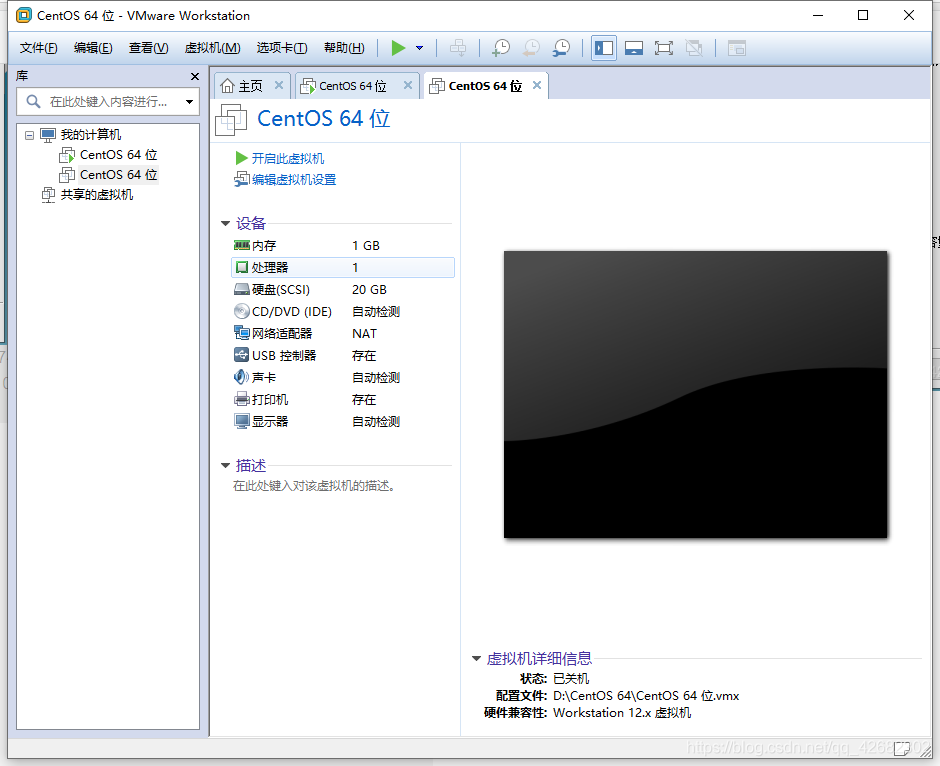This screenshot has height=766, width=940.
Task: Open the power options dropdown arrow
Action: [420, 48]
